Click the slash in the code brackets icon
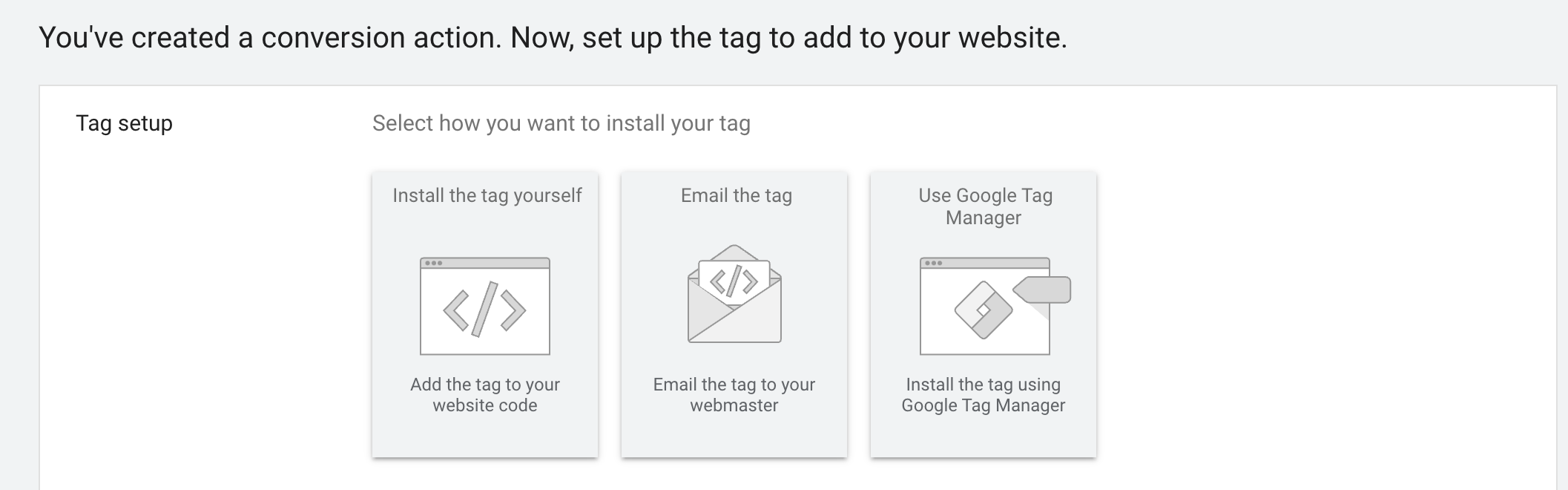This screenshot has width=1568, height=490. pos(484,309)
